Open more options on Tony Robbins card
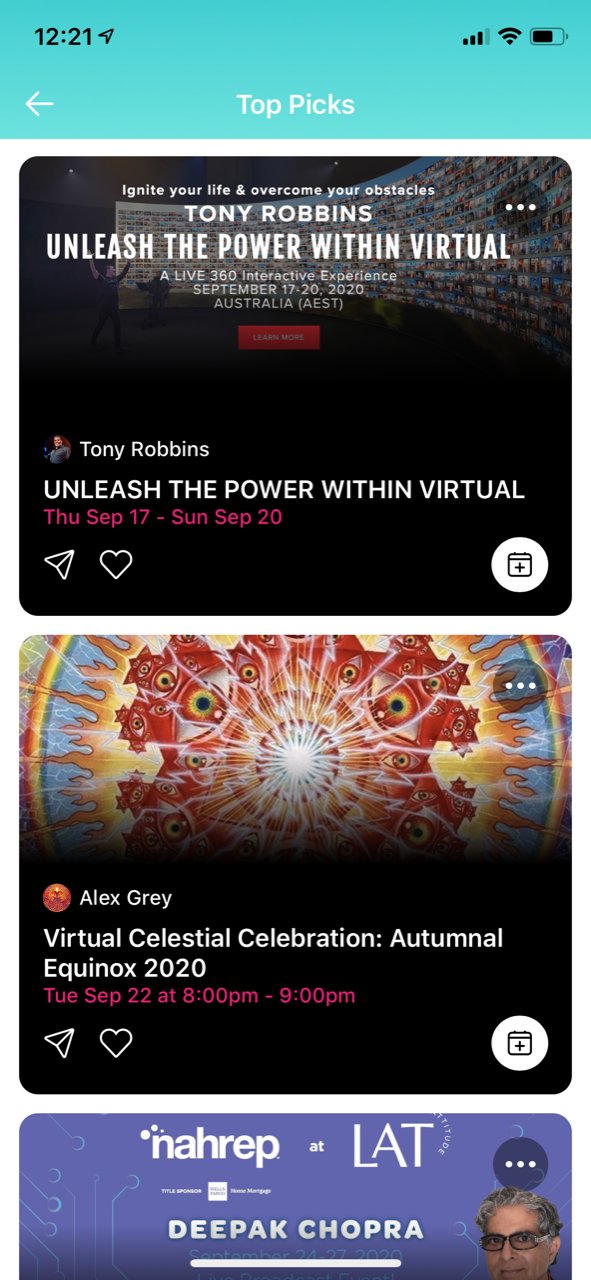The width and height of the screenshot is (591, 1280). [x=521, y=207]
